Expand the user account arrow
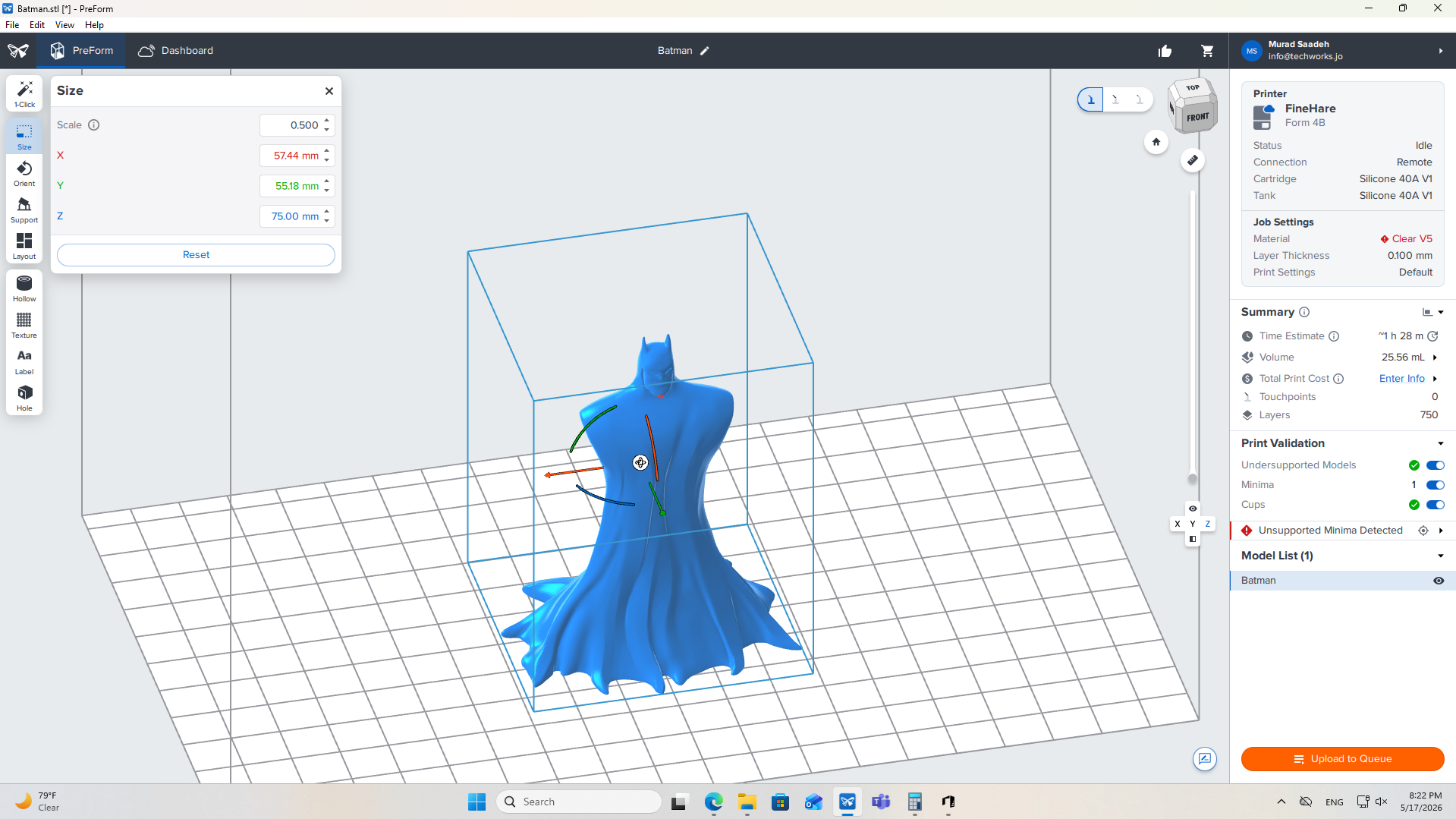Screen dimensions: 1456x819 point(1440,51)
